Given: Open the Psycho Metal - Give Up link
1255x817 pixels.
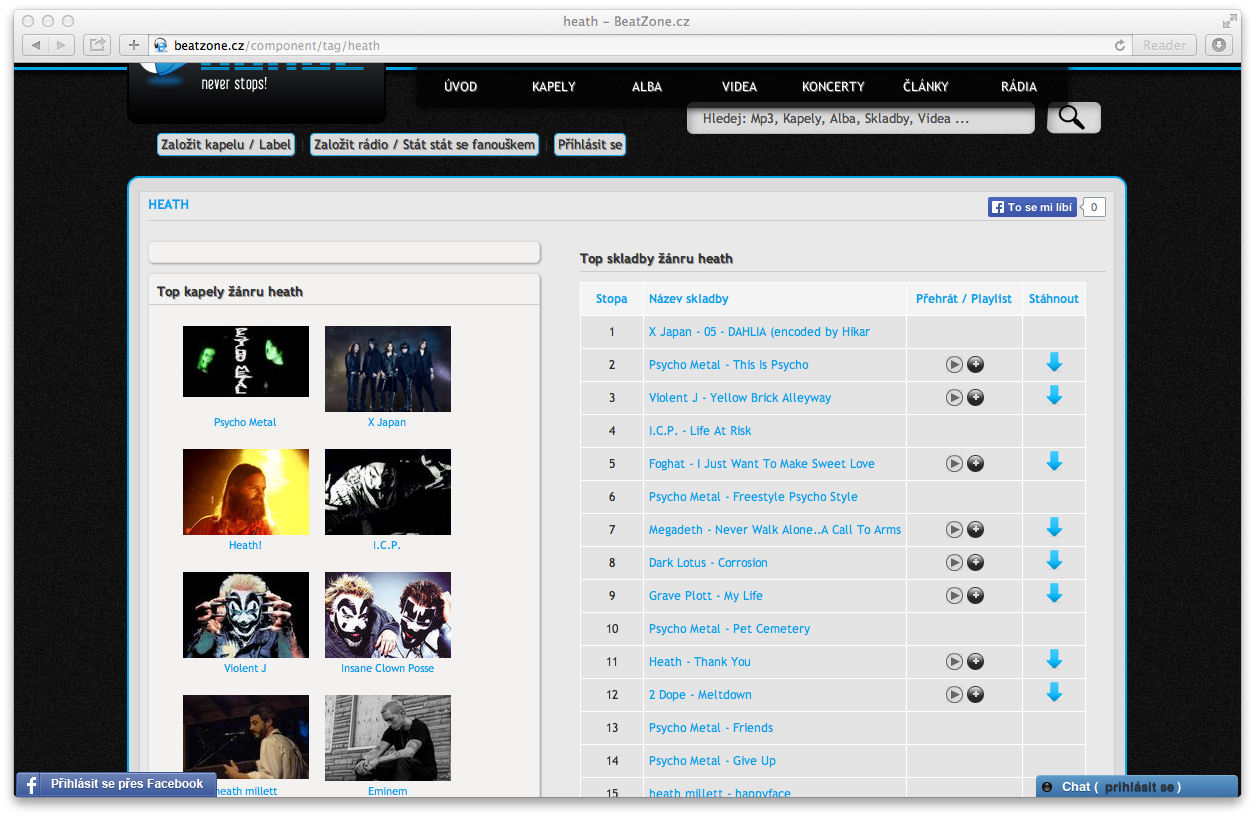Looking at the screenshot, I should [x=712, y=761].
